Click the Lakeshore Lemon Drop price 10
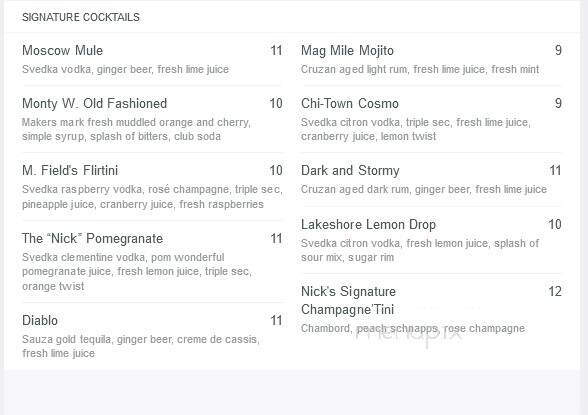The width and height of the screenshot is (588, 415). click(x=555, y=225)
